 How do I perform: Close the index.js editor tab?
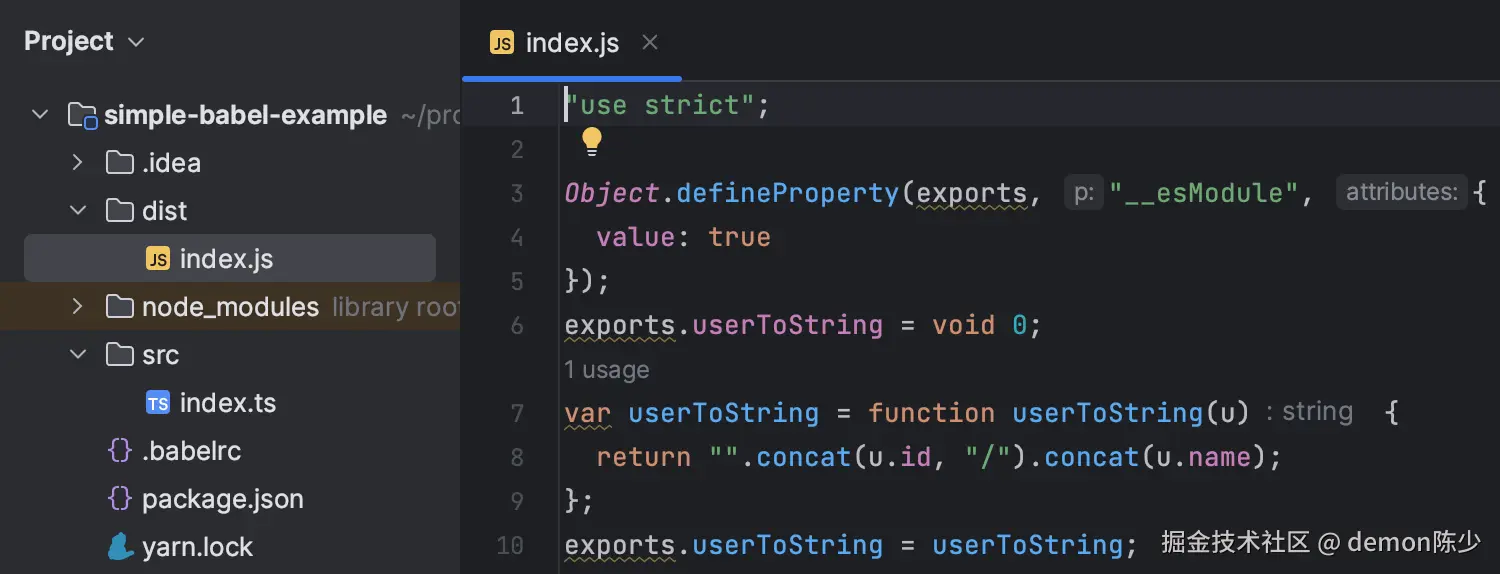pyautogui.click(x=650, y=42)
